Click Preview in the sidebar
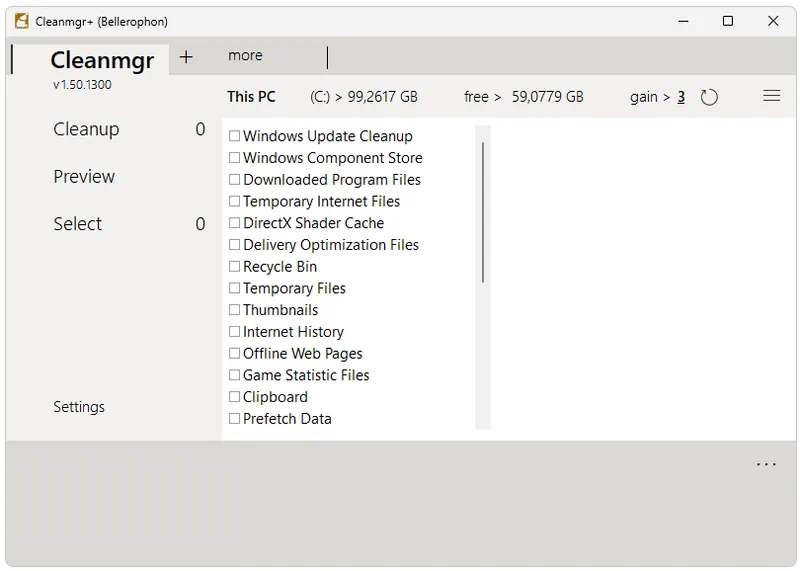This screenshot has height=571, width=800. 84,177
